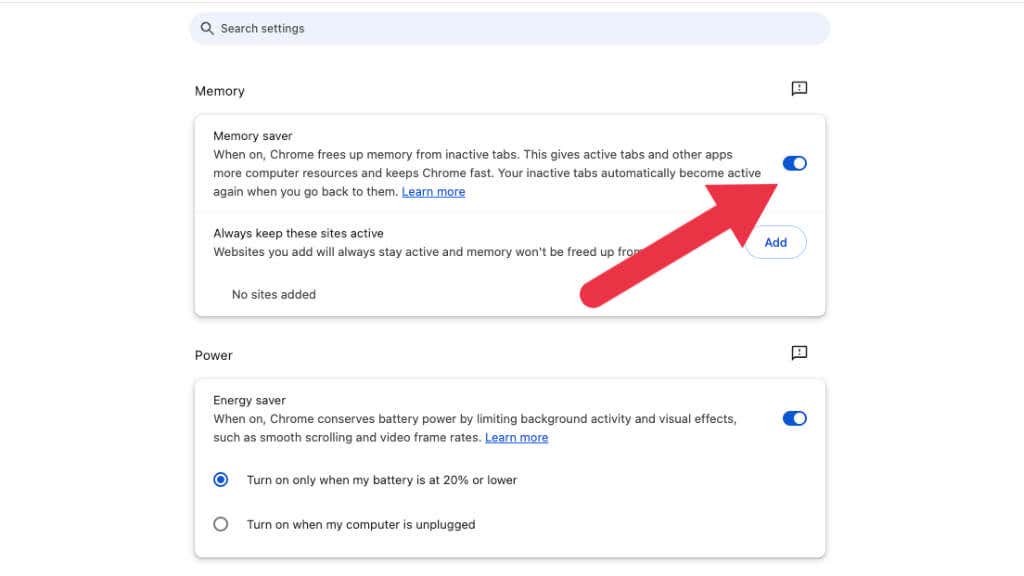Open the feedback icon beside the Power heading
The image size is (1024, 576).
tap(799, 353)
